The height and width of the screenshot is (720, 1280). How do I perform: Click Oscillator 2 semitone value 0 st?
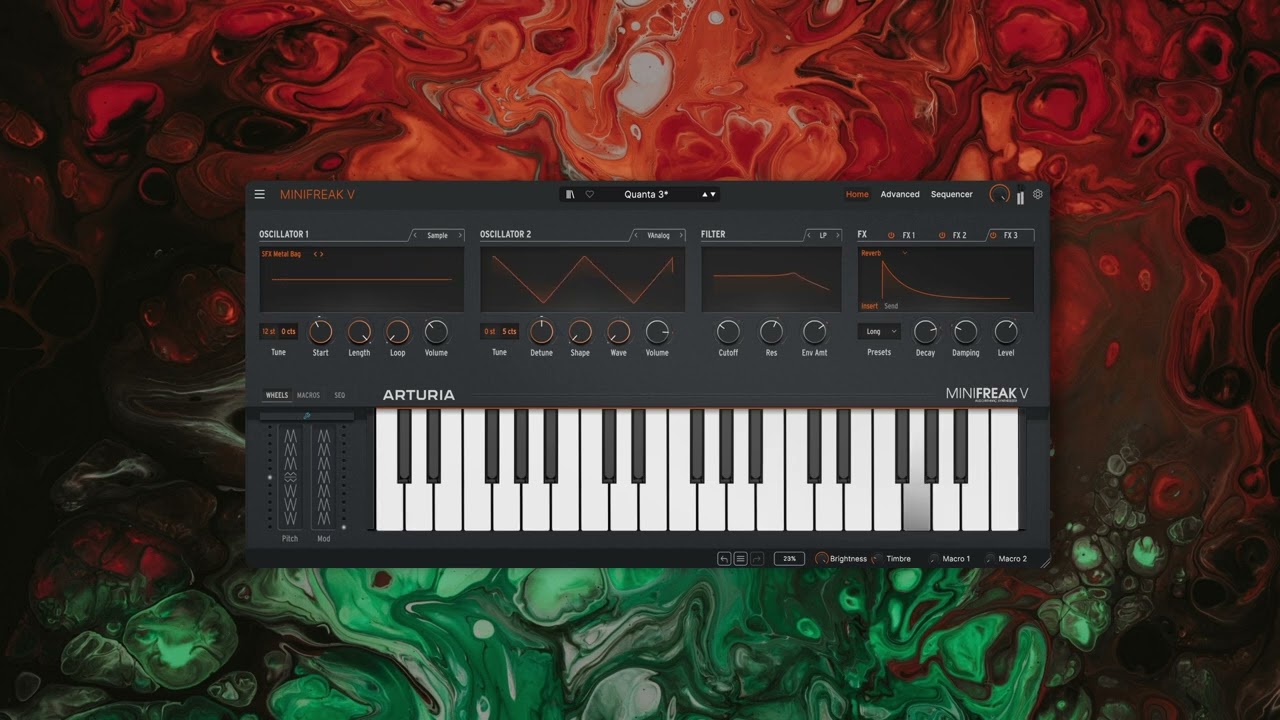[490, 331]
